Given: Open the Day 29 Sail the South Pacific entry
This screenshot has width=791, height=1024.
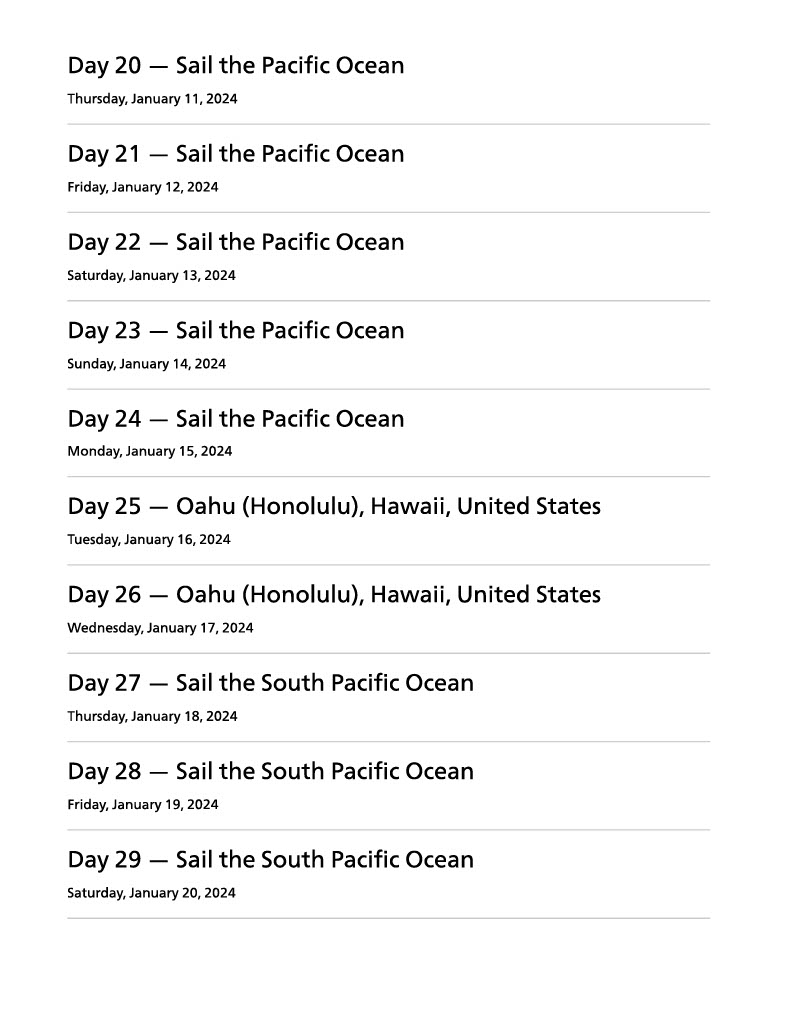Looking at the screenshot, I should (x=270, y=860).
